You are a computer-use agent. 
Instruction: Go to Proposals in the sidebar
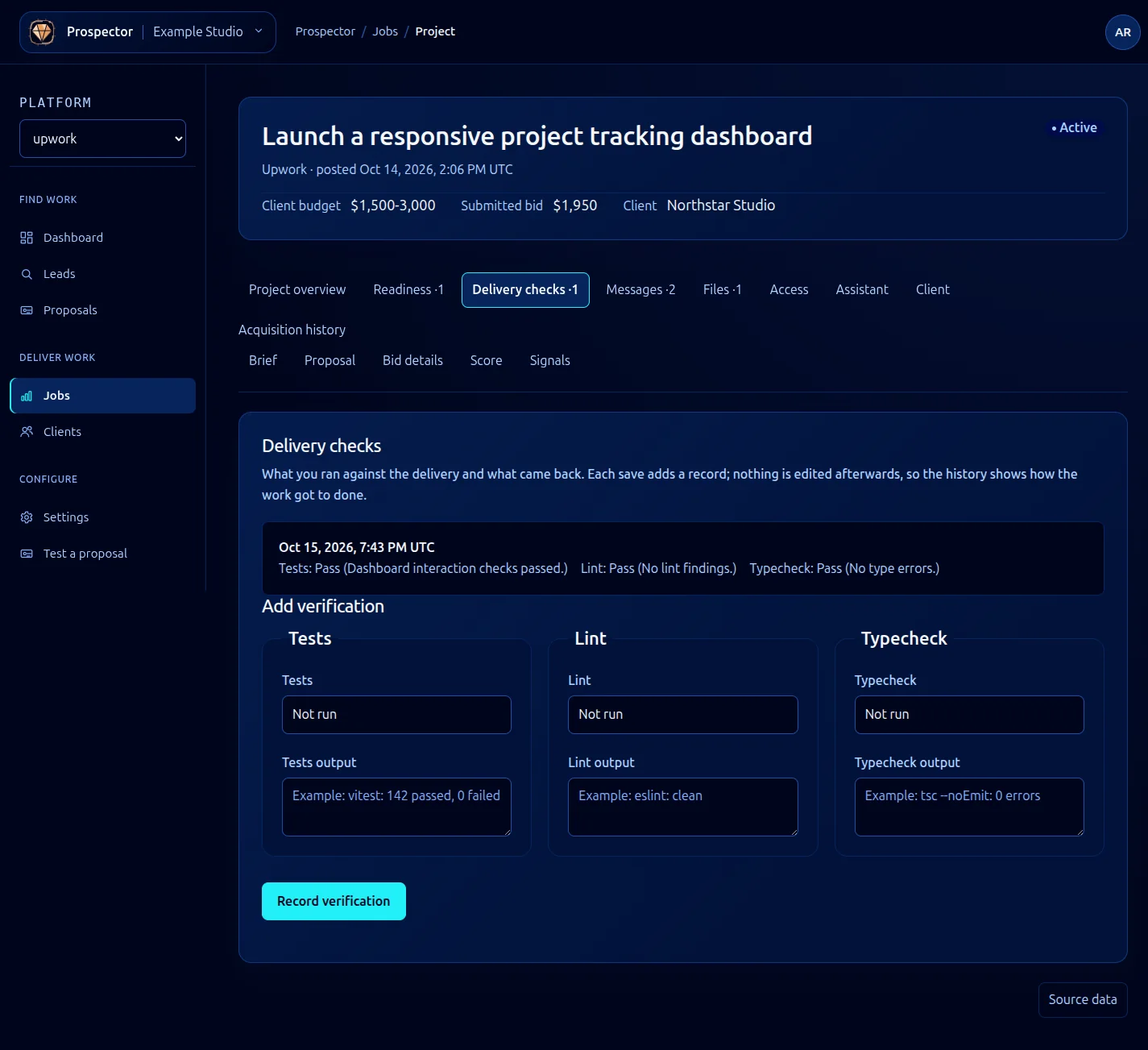click(102, 310)
